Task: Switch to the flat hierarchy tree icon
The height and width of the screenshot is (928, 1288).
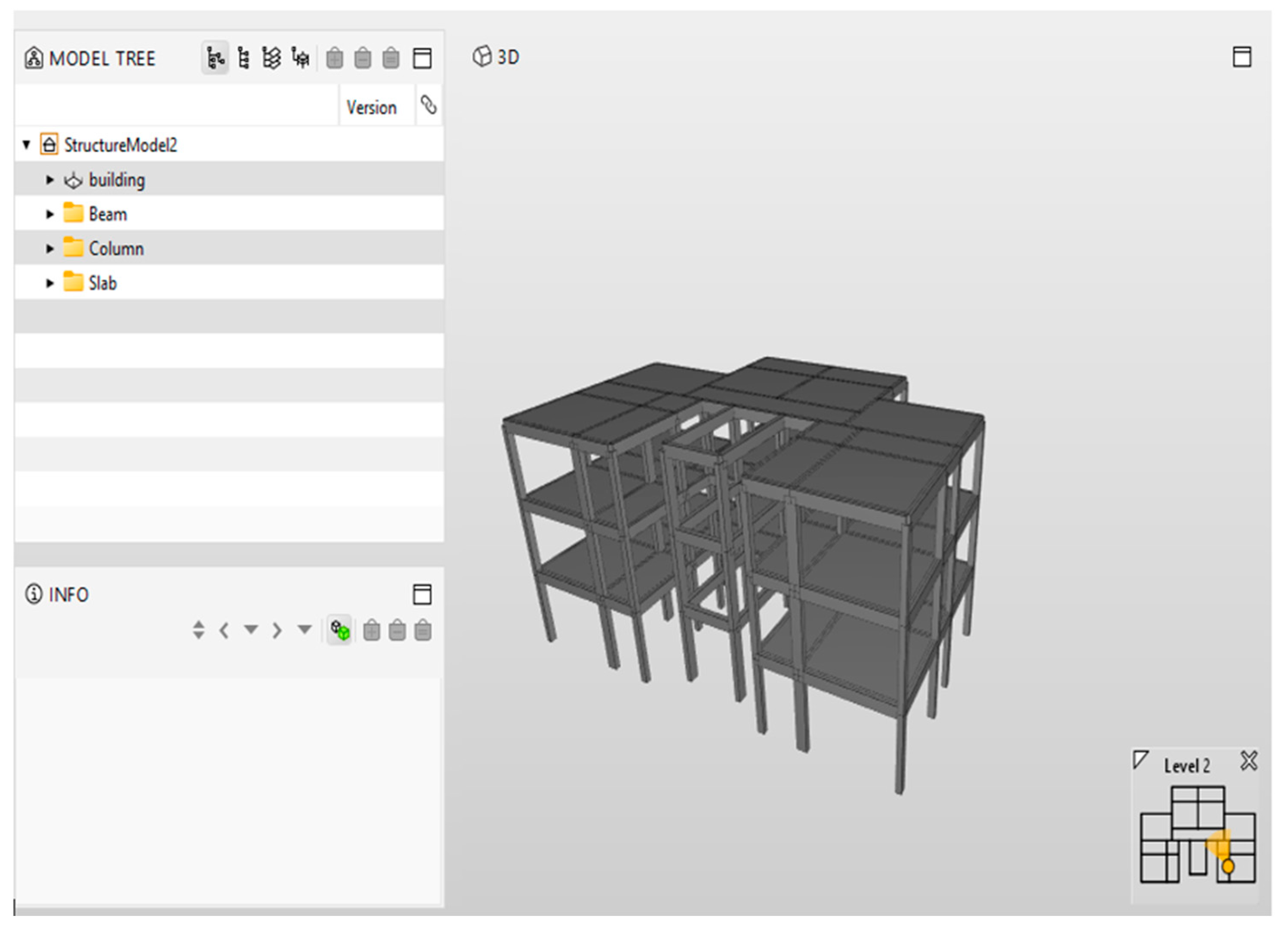Action: click(243, 58)
